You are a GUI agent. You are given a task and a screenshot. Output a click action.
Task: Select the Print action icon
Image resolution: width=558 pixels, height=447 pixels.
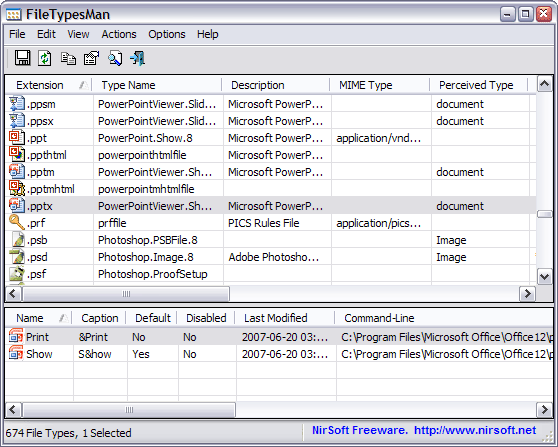click(x=16, y=337)
